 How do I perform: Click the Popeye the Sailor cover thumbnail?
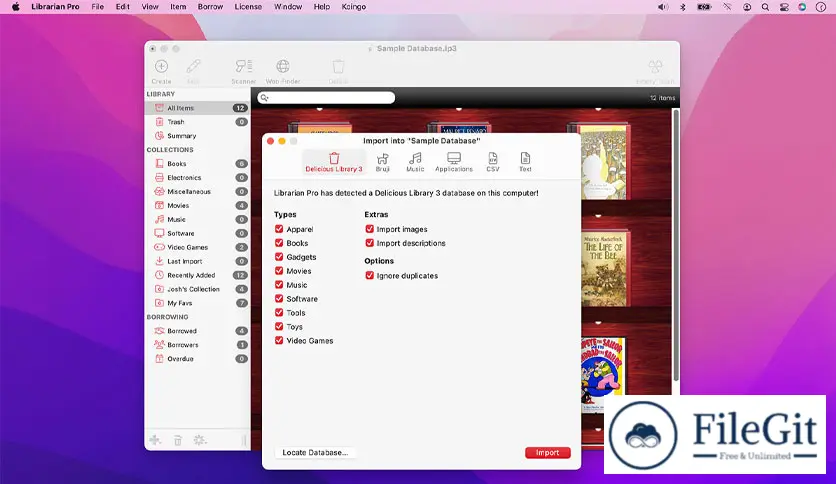click(601, 374)
